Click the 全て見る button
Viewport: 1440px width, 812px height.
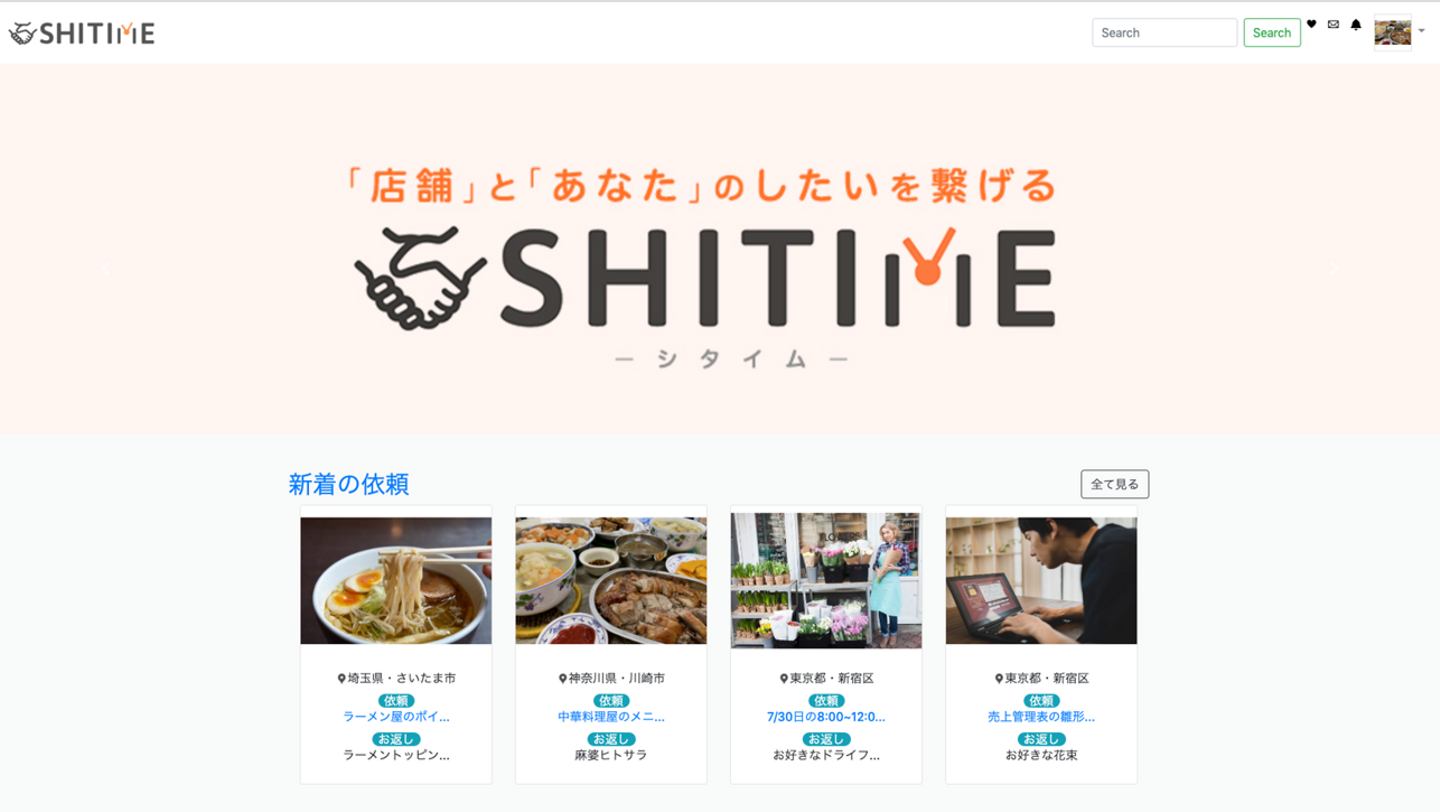point(1115,484)
